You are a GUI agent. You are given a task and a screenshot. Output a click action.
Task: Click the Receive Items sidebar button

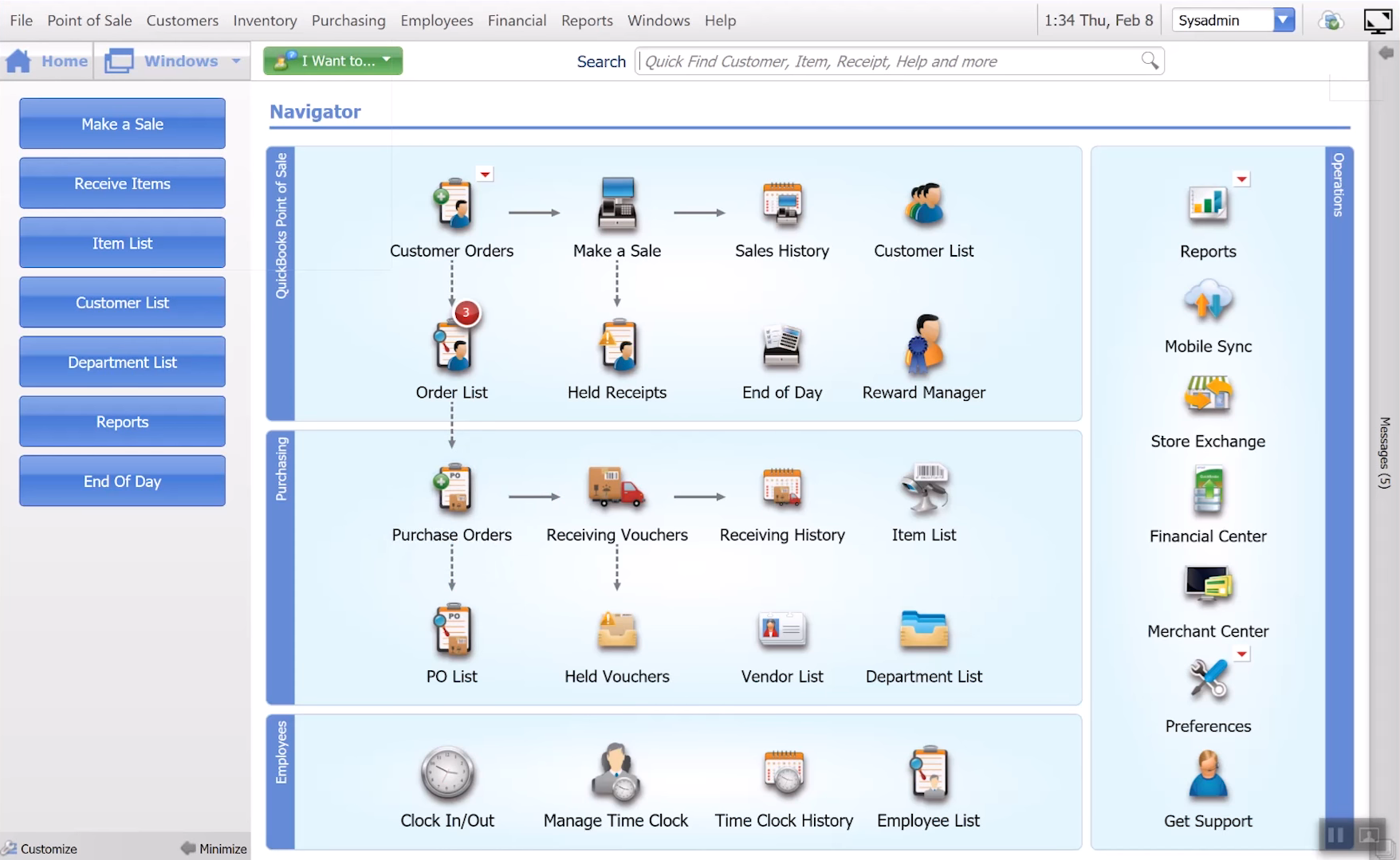click(122, 183)
